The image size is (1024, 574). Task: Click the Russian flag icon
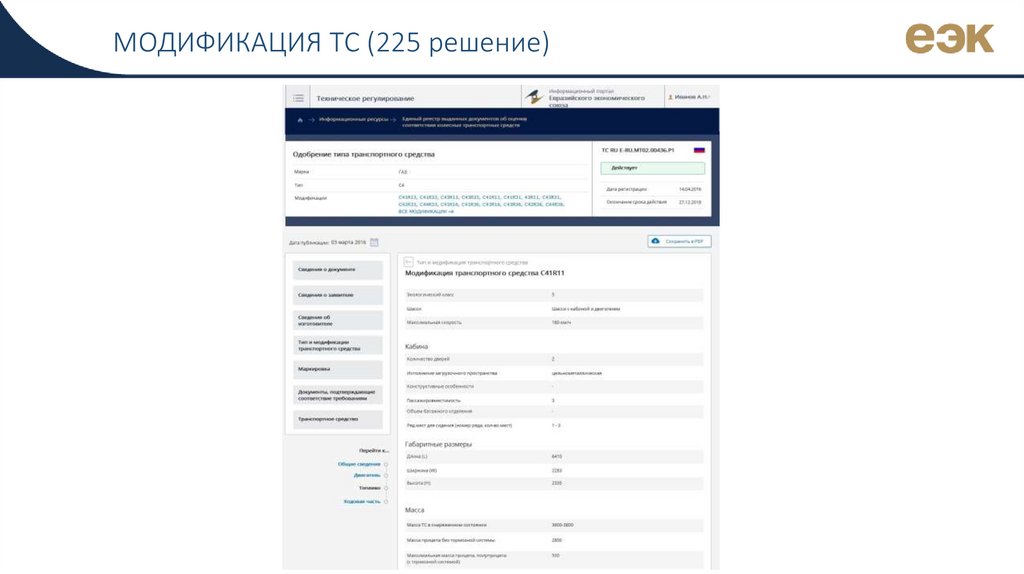click(x=699, y=150)
